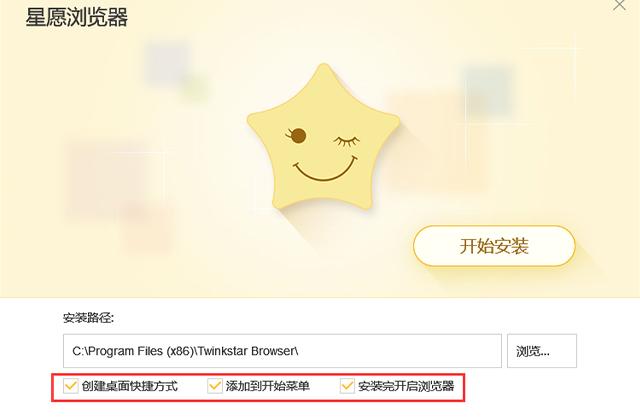Screen dimensions: 640x420
Task: Open folder picker via 浏览... button
Action: tap(542, 351)
